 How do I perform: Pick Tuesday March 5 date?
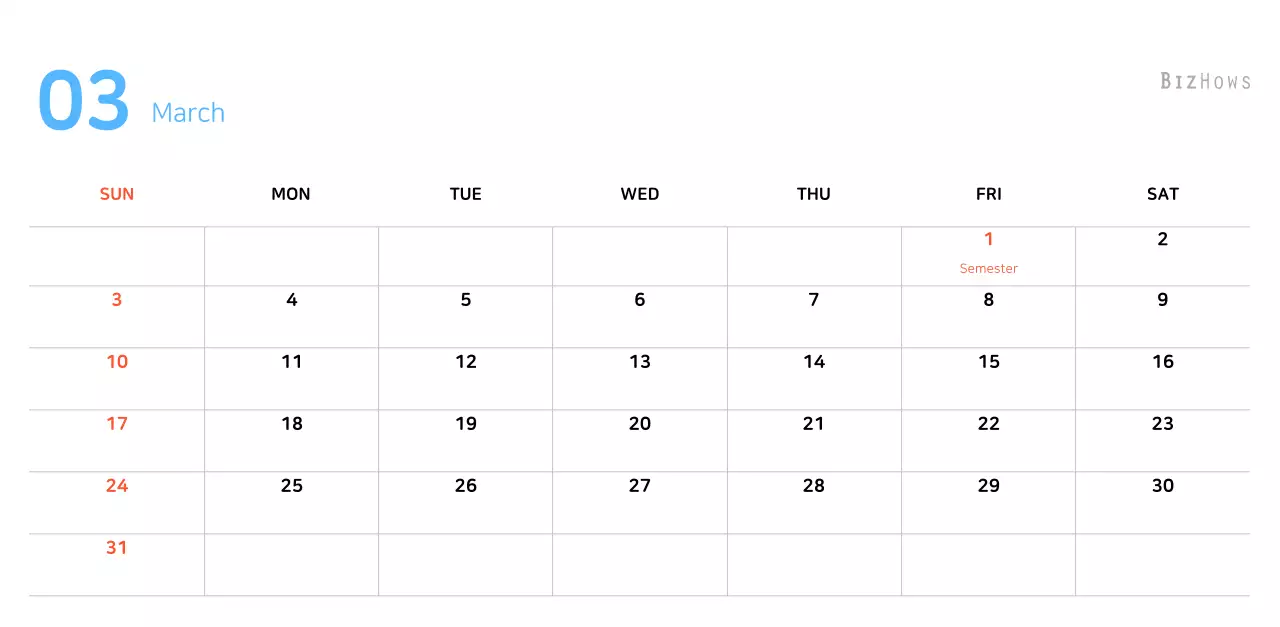(465, 300)
